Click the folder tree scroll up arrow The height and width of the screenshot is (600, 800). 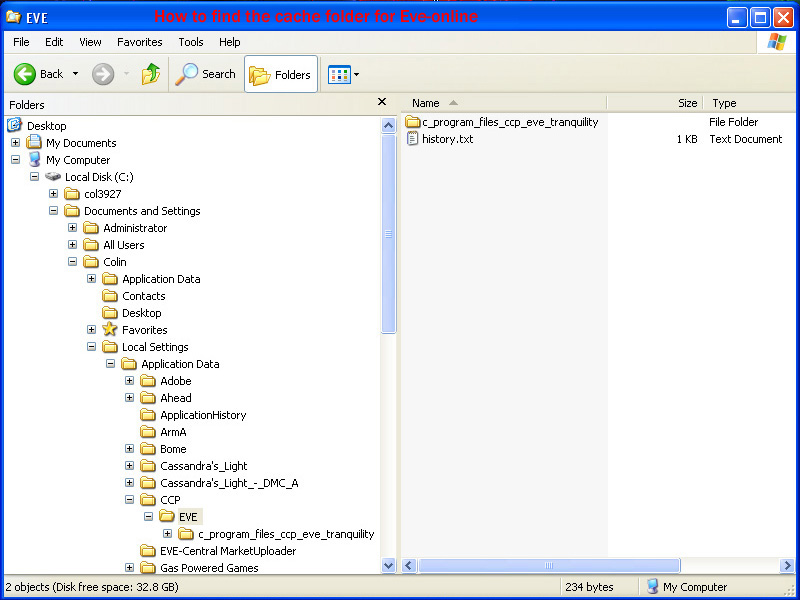point(388,126)
